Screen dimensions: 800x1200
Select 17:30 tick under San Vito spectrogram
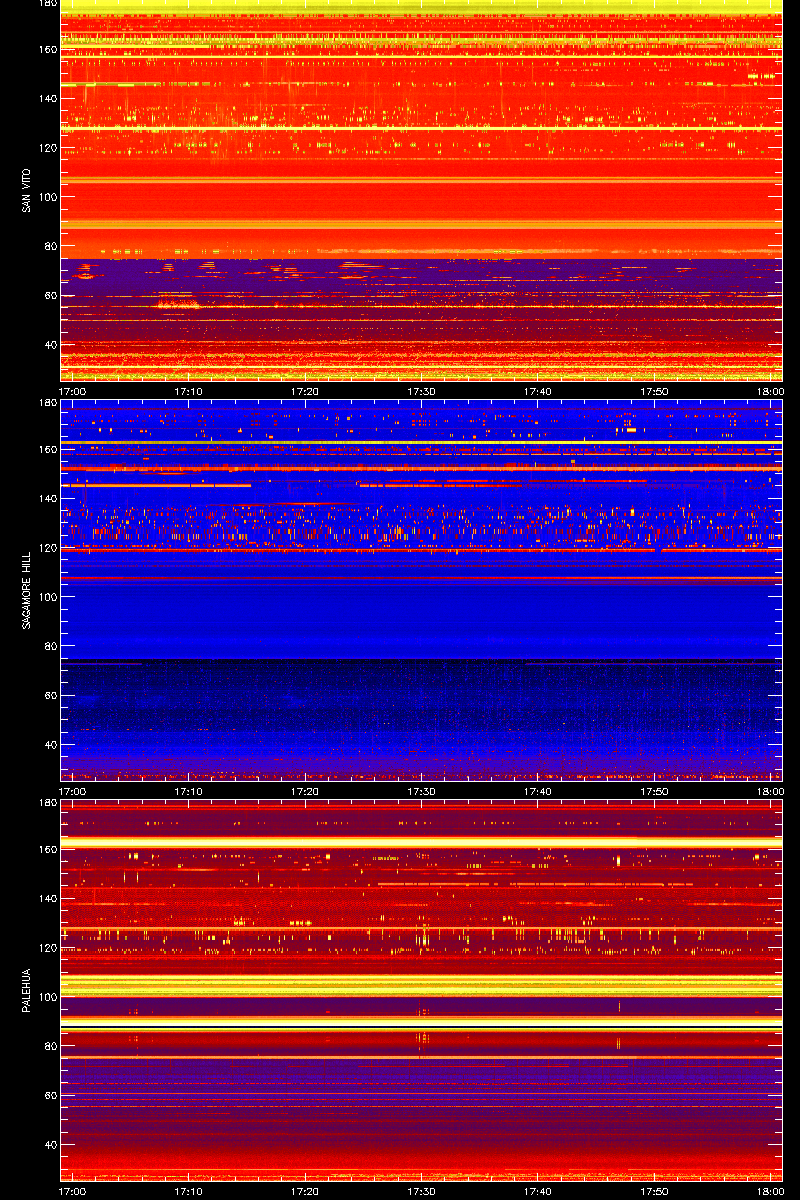(x=421, y=392)
